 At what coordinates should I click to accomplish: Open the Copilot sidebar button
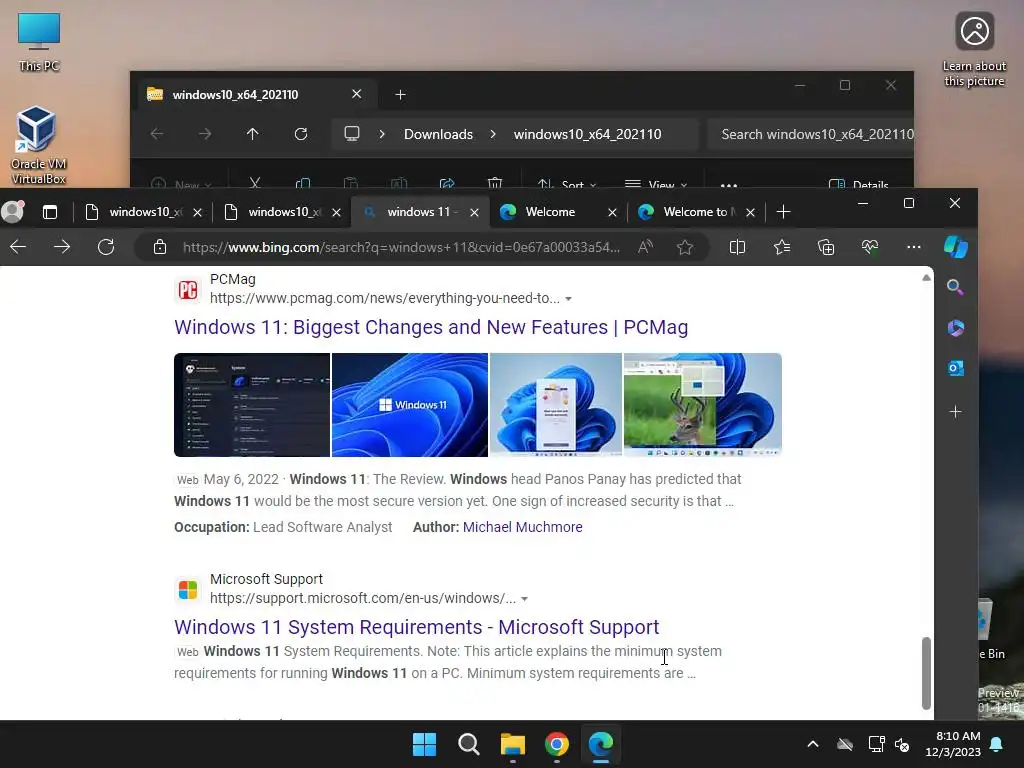(x=956, y=247)
